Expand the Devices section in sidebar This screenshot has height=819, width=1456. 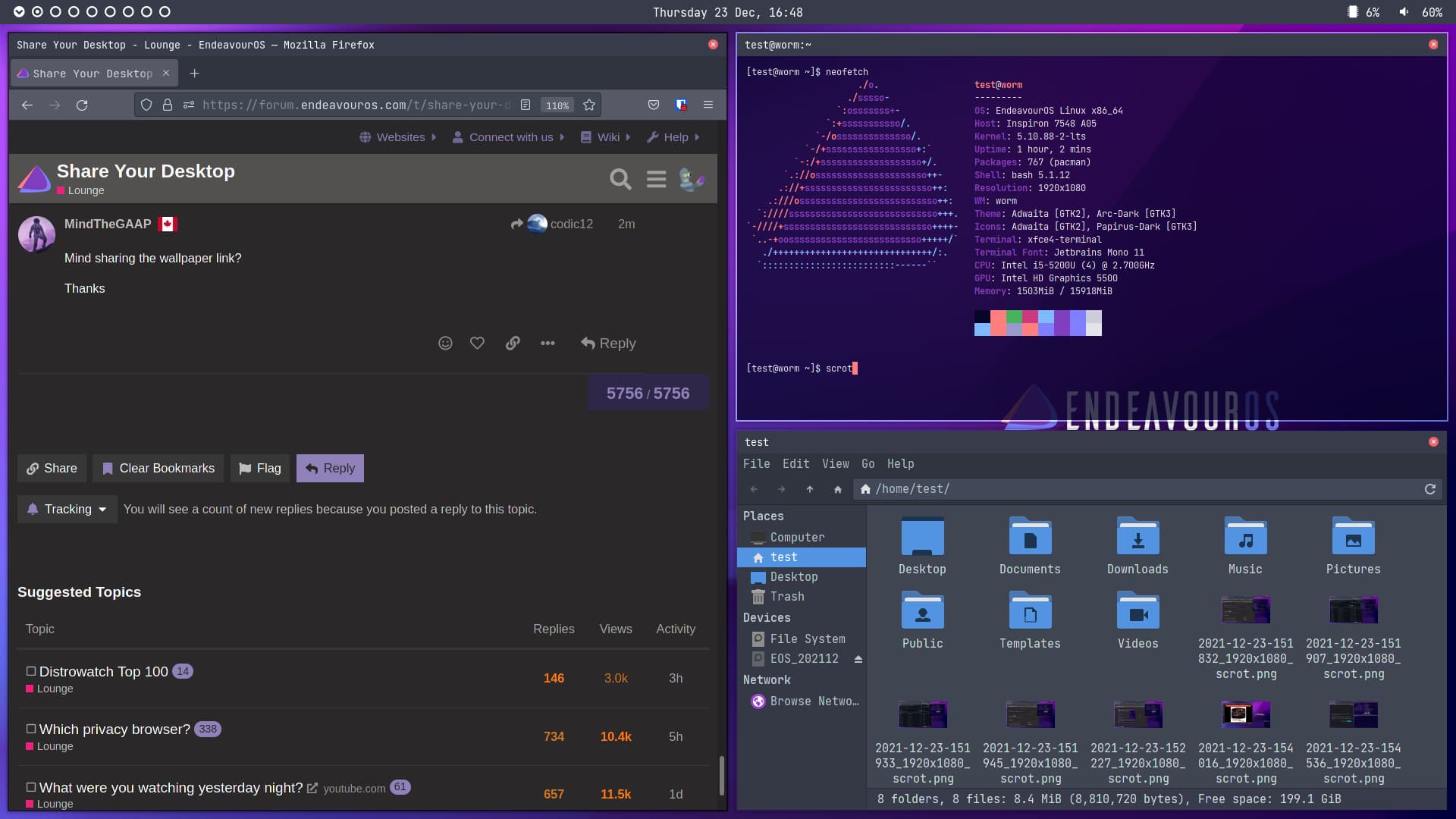point(766,617)
